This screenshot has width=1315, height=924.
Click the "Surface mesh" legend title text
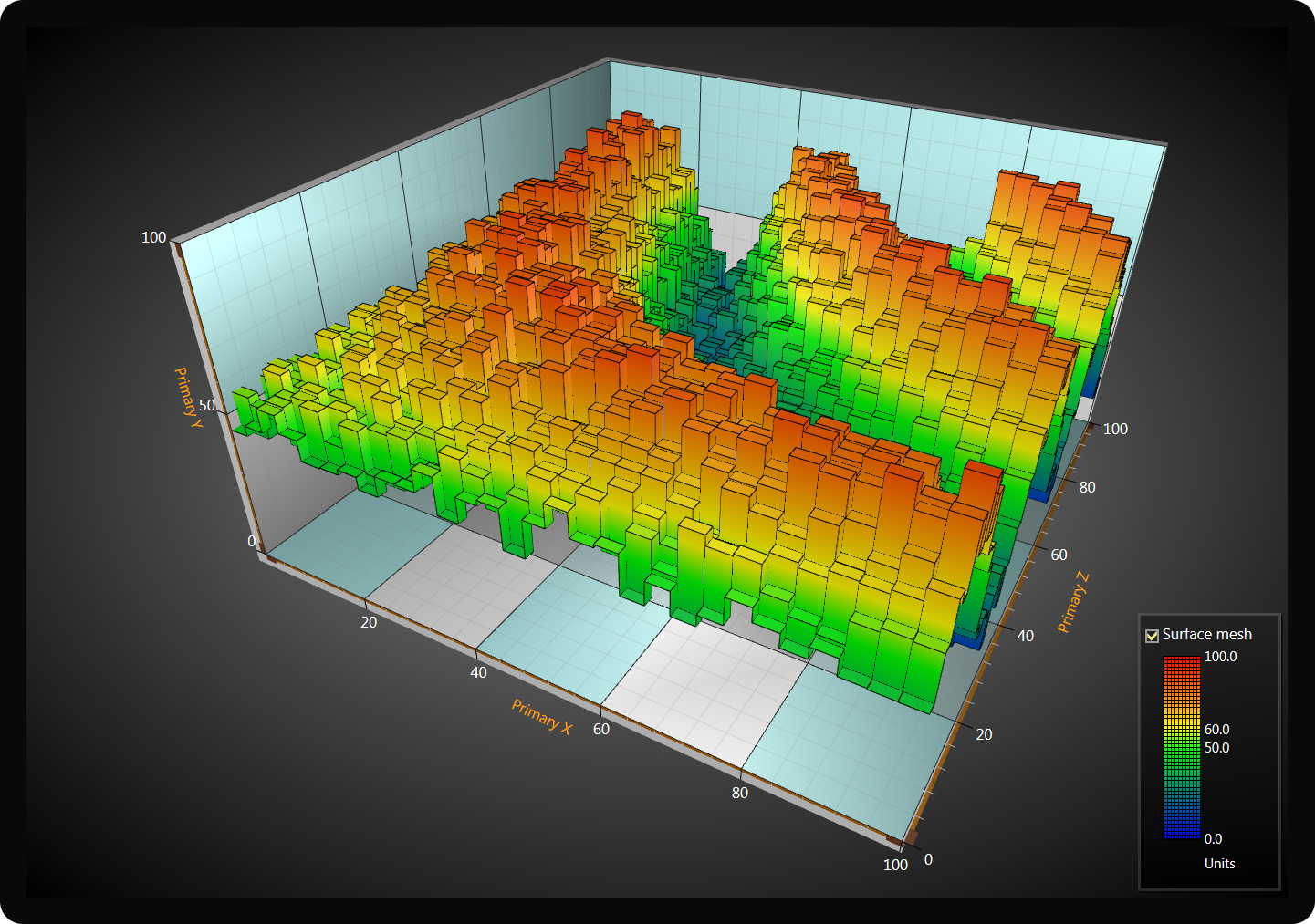pos(1206,634)
